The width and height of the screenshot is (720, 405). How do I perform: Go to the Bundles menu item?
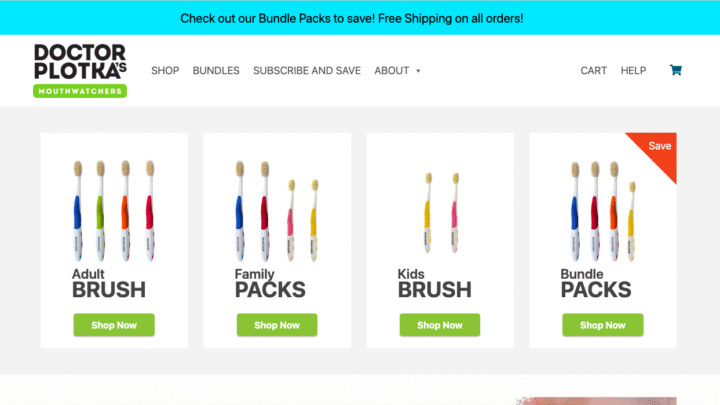[216, 71]
